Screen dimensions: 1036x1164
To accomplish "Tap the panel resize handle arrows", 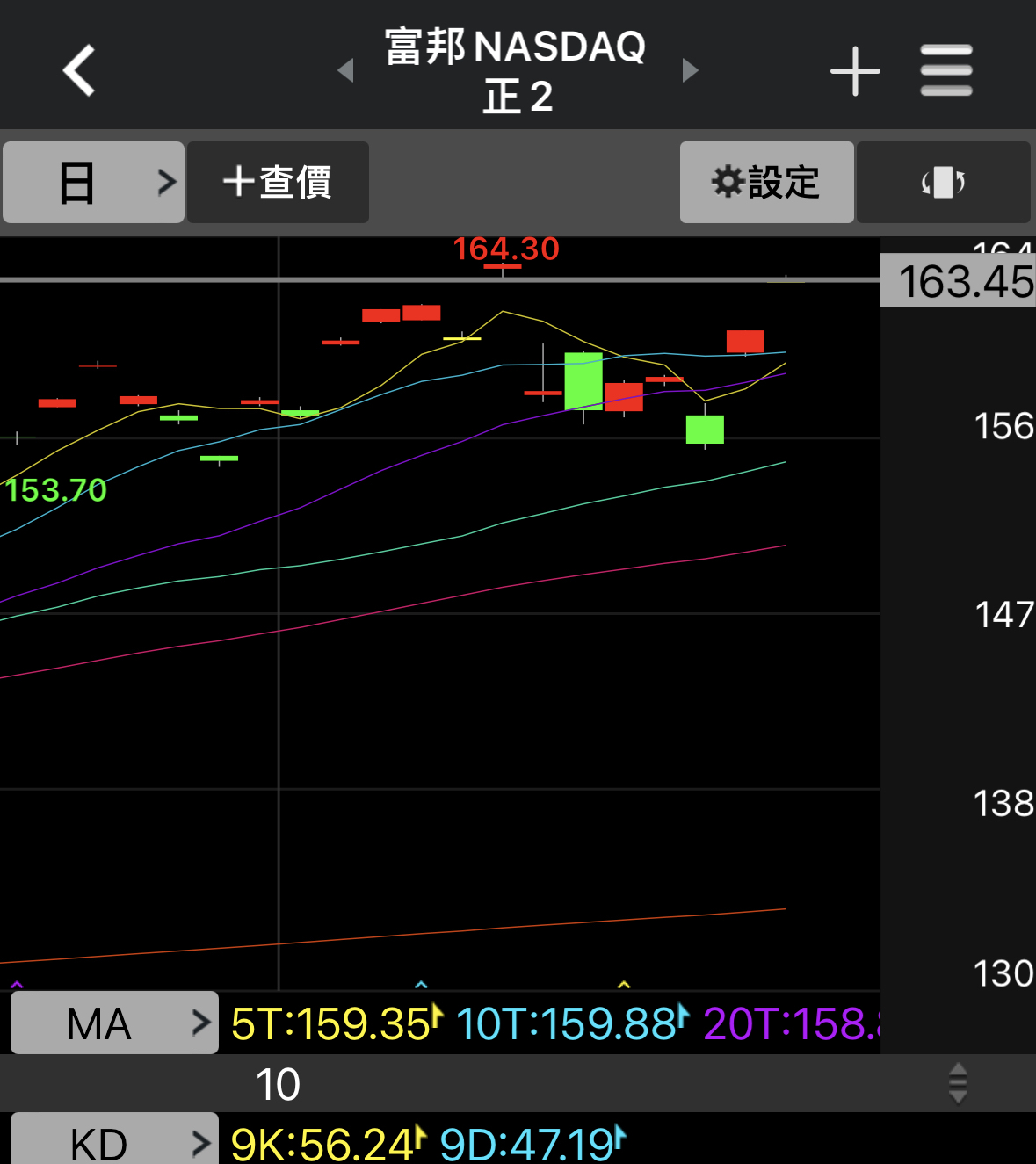I will 959,1083.
